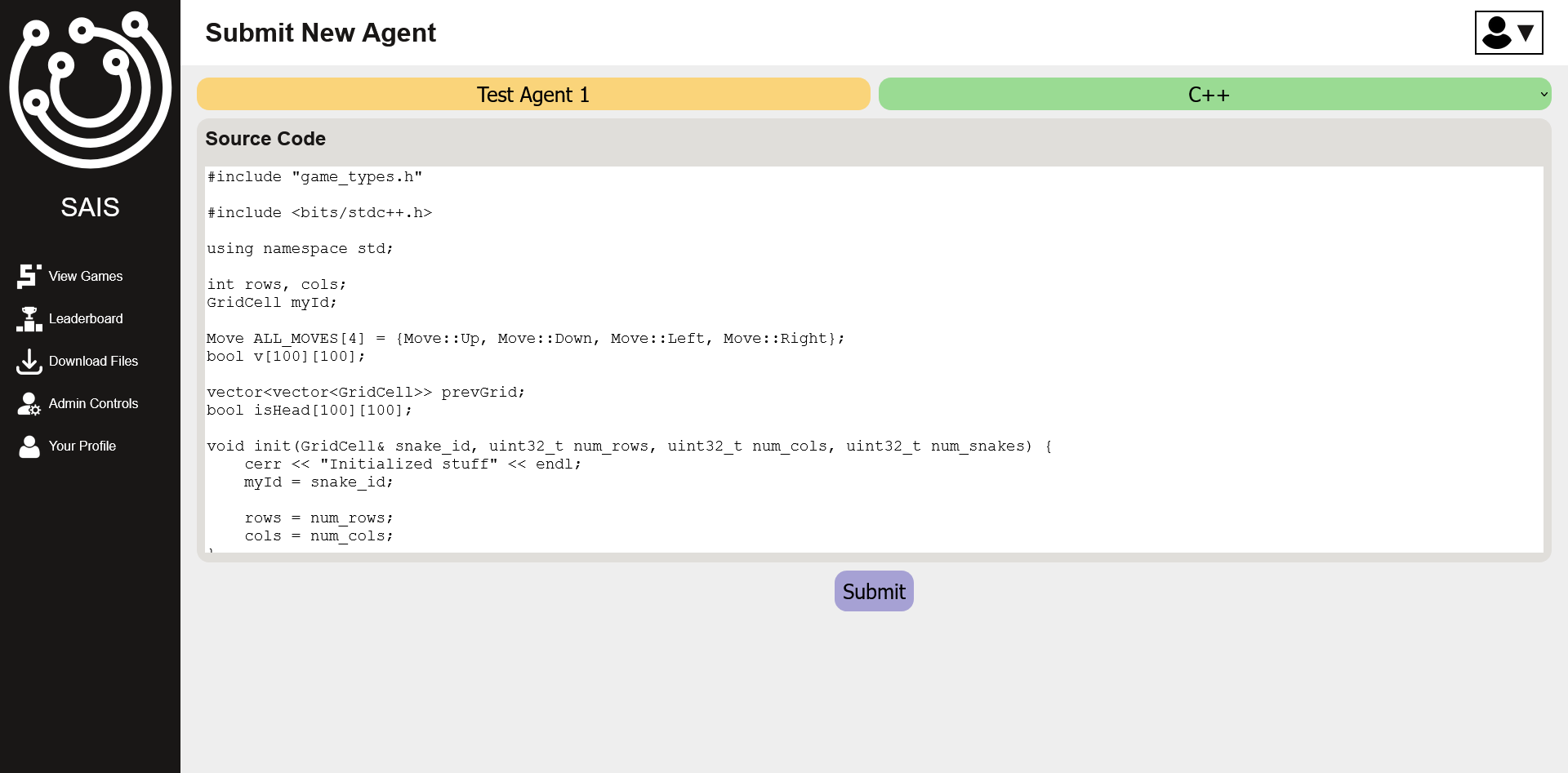Click the Admin Controls gear-person icon
This screenshot has height=773, width=1568.
[x=29, y=403]
